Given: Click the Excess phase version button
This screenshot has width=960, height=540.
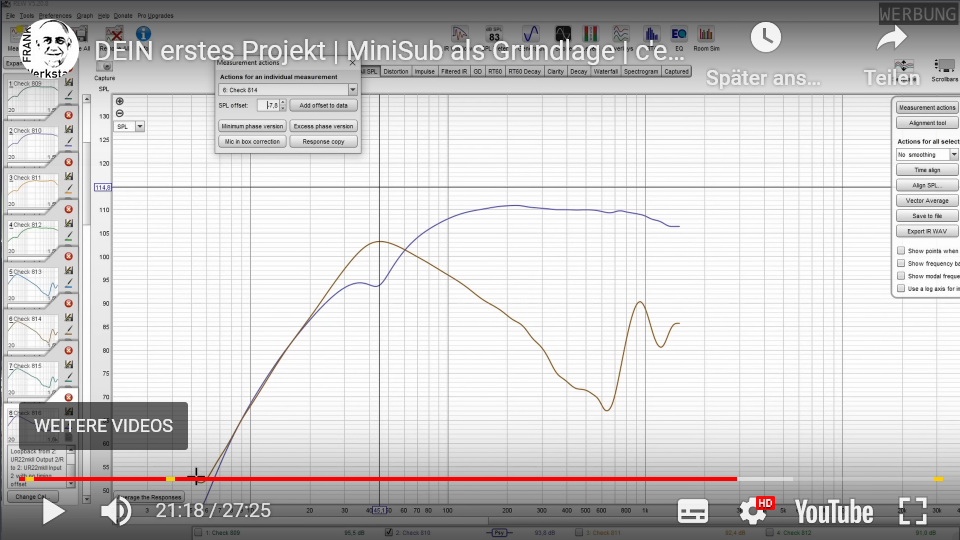Looking at the screenshot, I should point(323,126).
